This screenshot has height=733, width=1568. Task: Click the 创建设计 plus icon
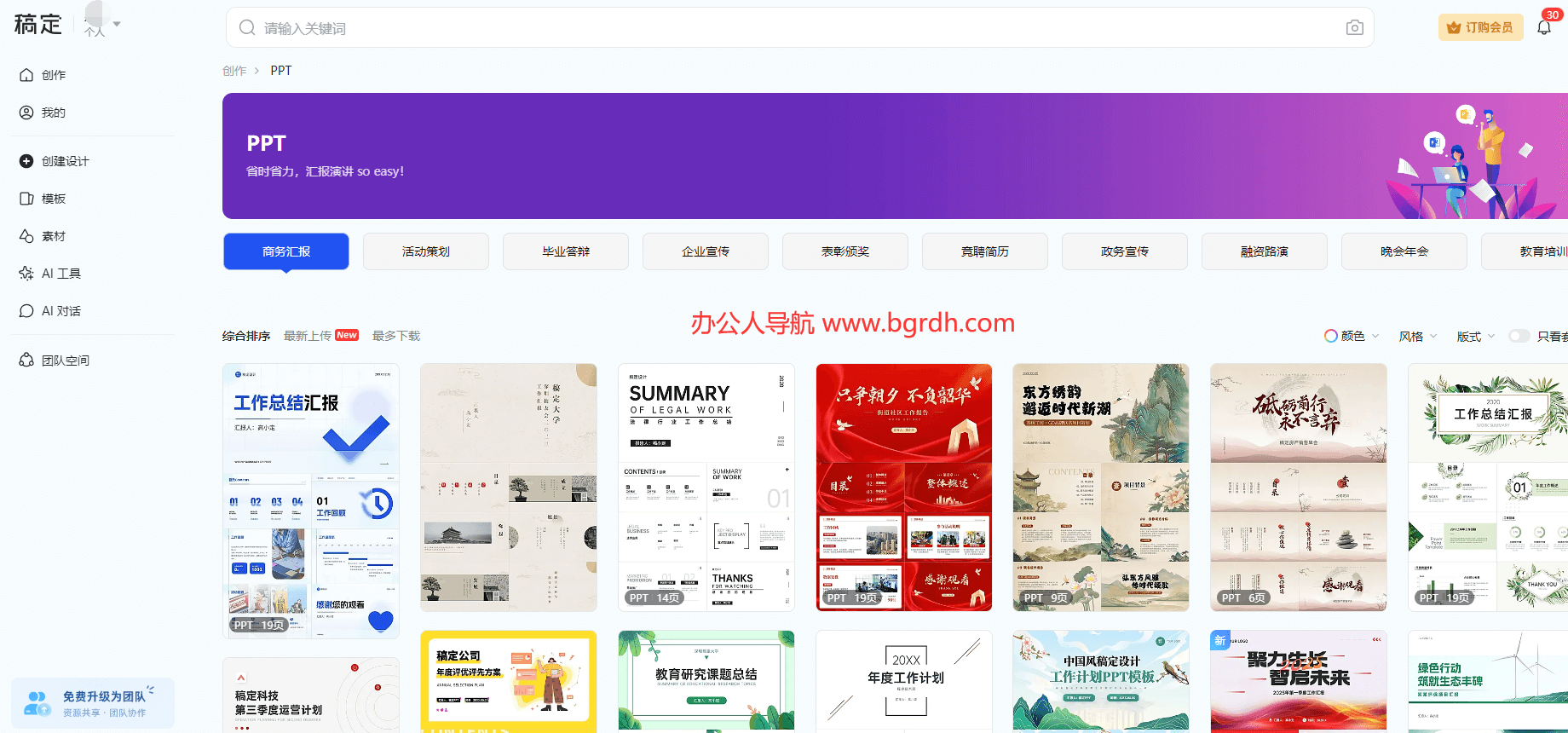pos(26,161)
